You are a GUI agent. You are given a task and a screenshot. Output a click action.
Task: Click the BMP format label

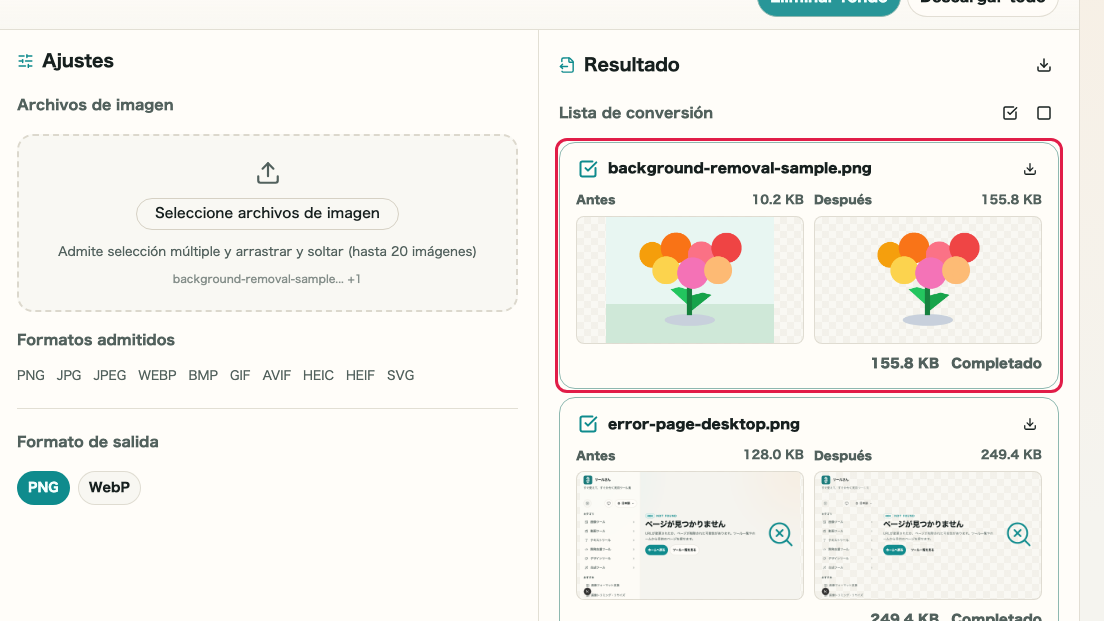203,375
